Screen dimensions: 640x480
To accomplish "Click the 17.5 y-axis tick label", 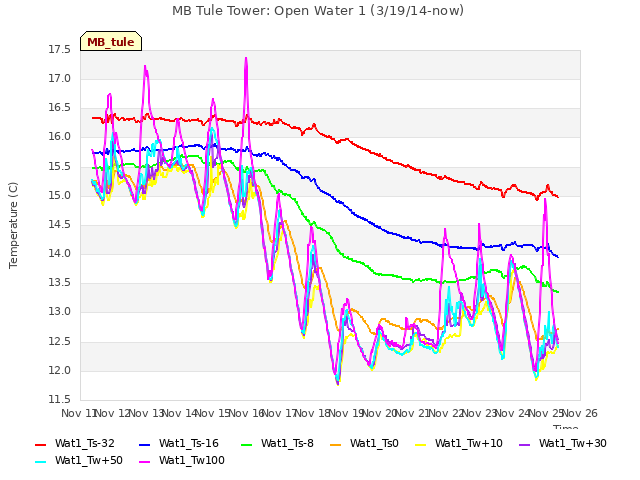I will click(x=60, y=49).
